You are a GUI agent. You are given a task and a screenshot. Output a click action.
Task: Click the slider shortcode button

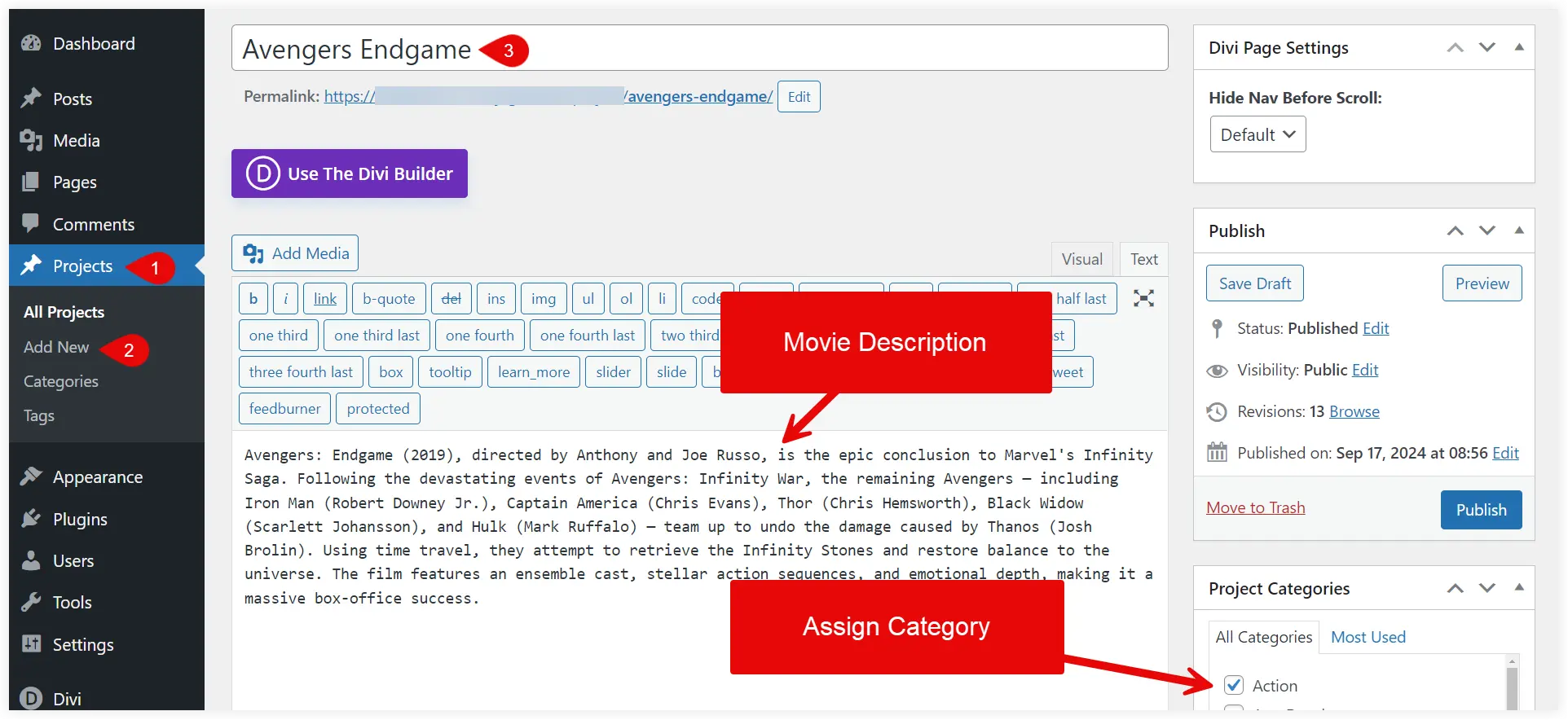click(613, 372)
